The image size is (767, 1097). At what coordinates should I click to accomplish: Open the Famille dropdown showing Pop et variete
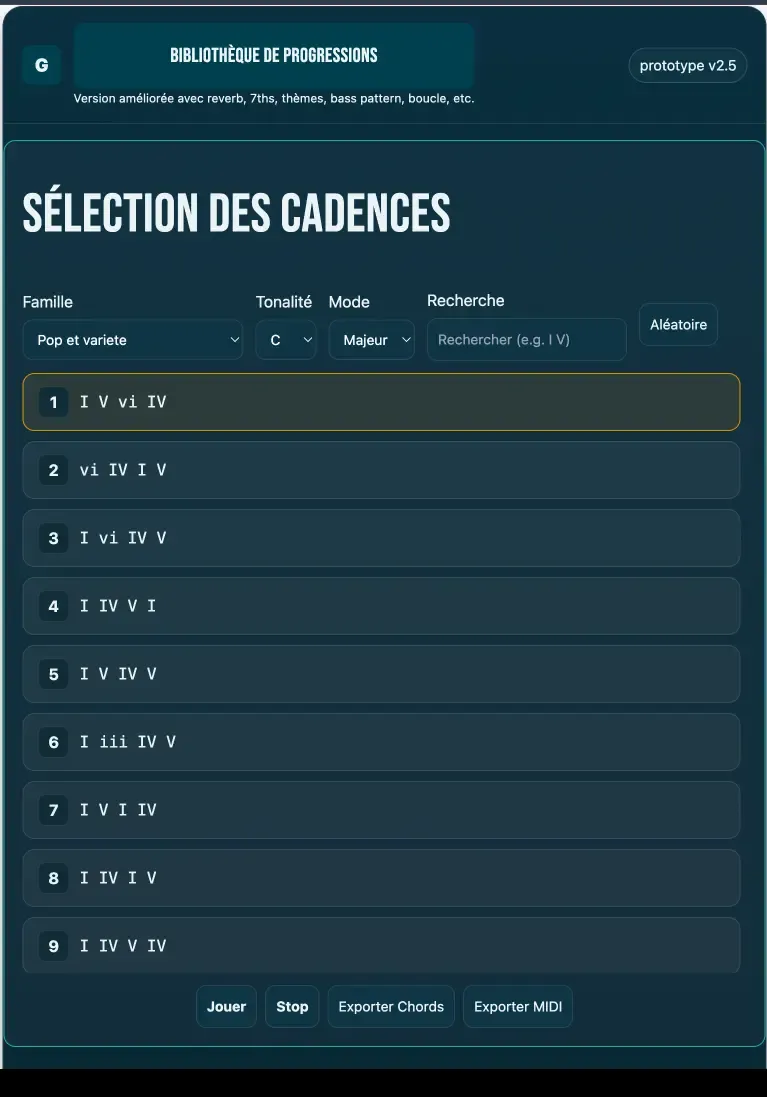tap(132, 340)
